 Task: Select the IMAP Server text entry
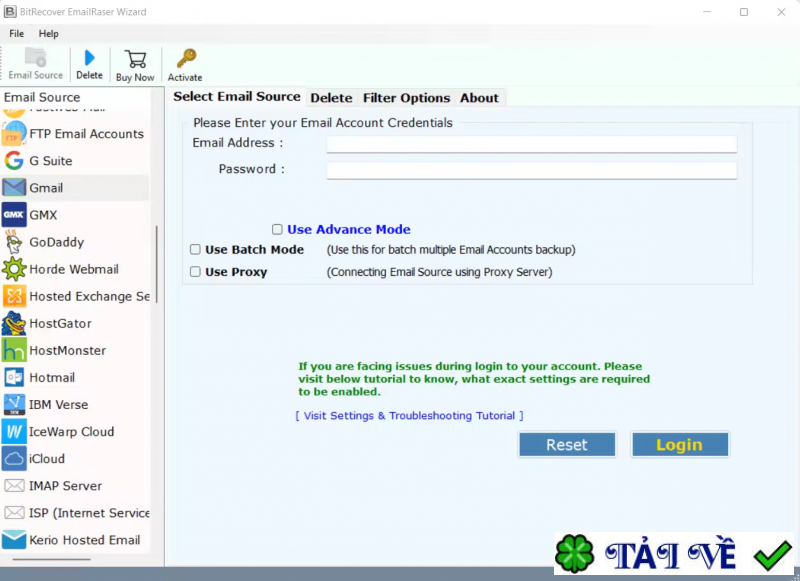click(65, 486)
